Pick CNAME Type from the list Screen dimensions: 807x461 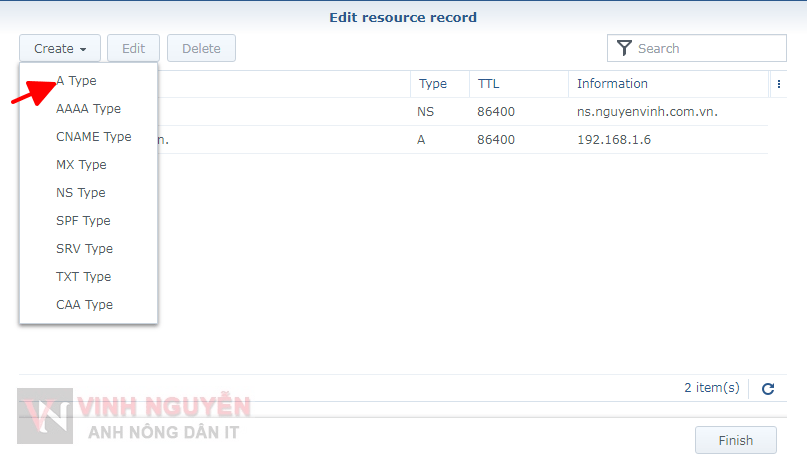coord(93,137)
